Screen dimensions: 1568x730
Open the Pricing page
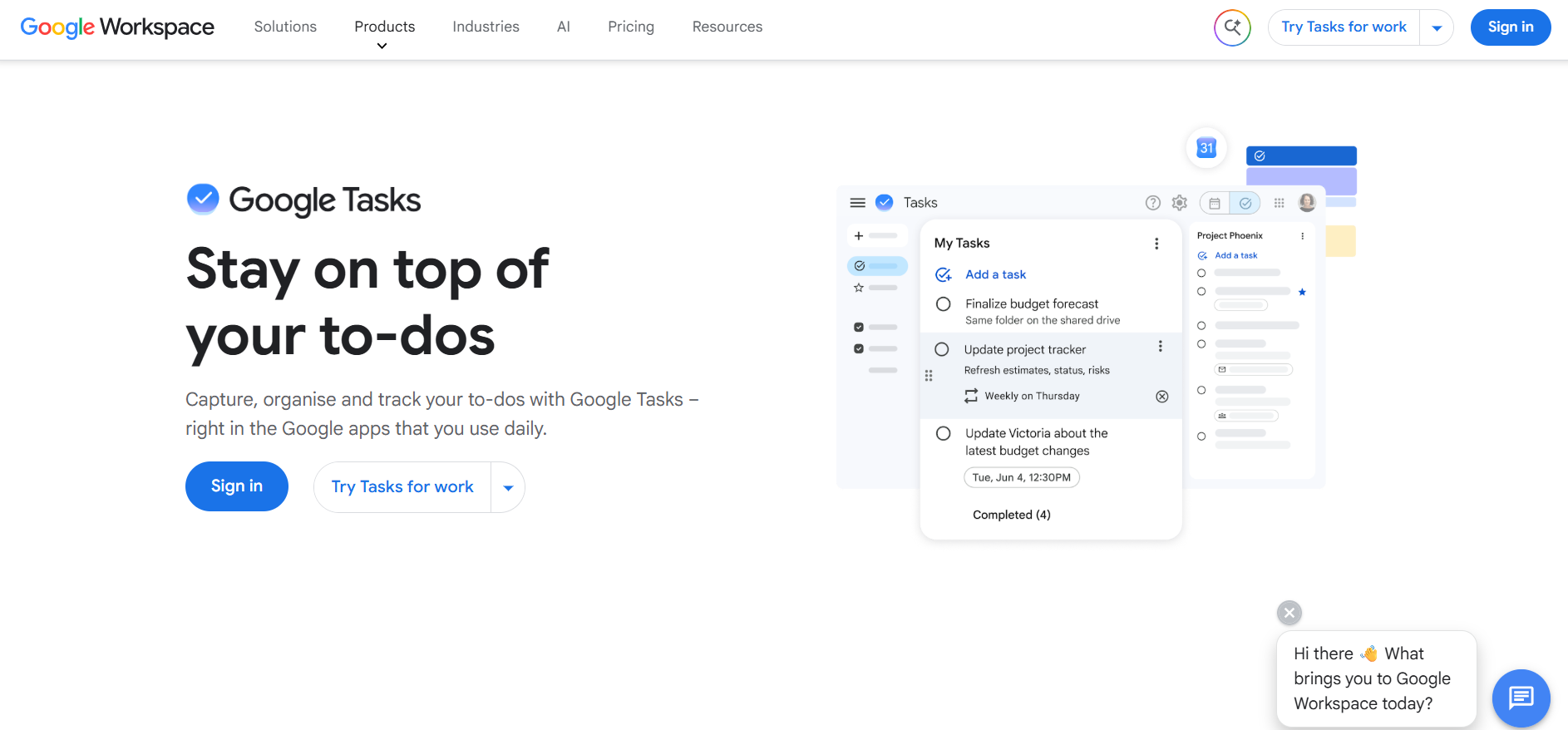631,27
